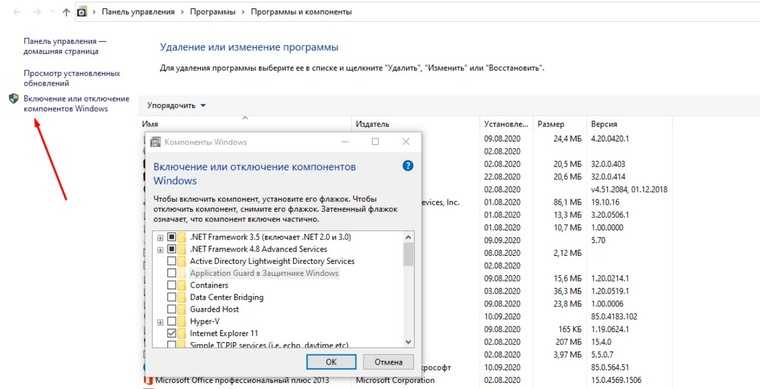The height and width of the screenshot is (389, 760).
Task: Click scroll down arrow in components list
Action: pyautogui.click(x=408, y=342)
